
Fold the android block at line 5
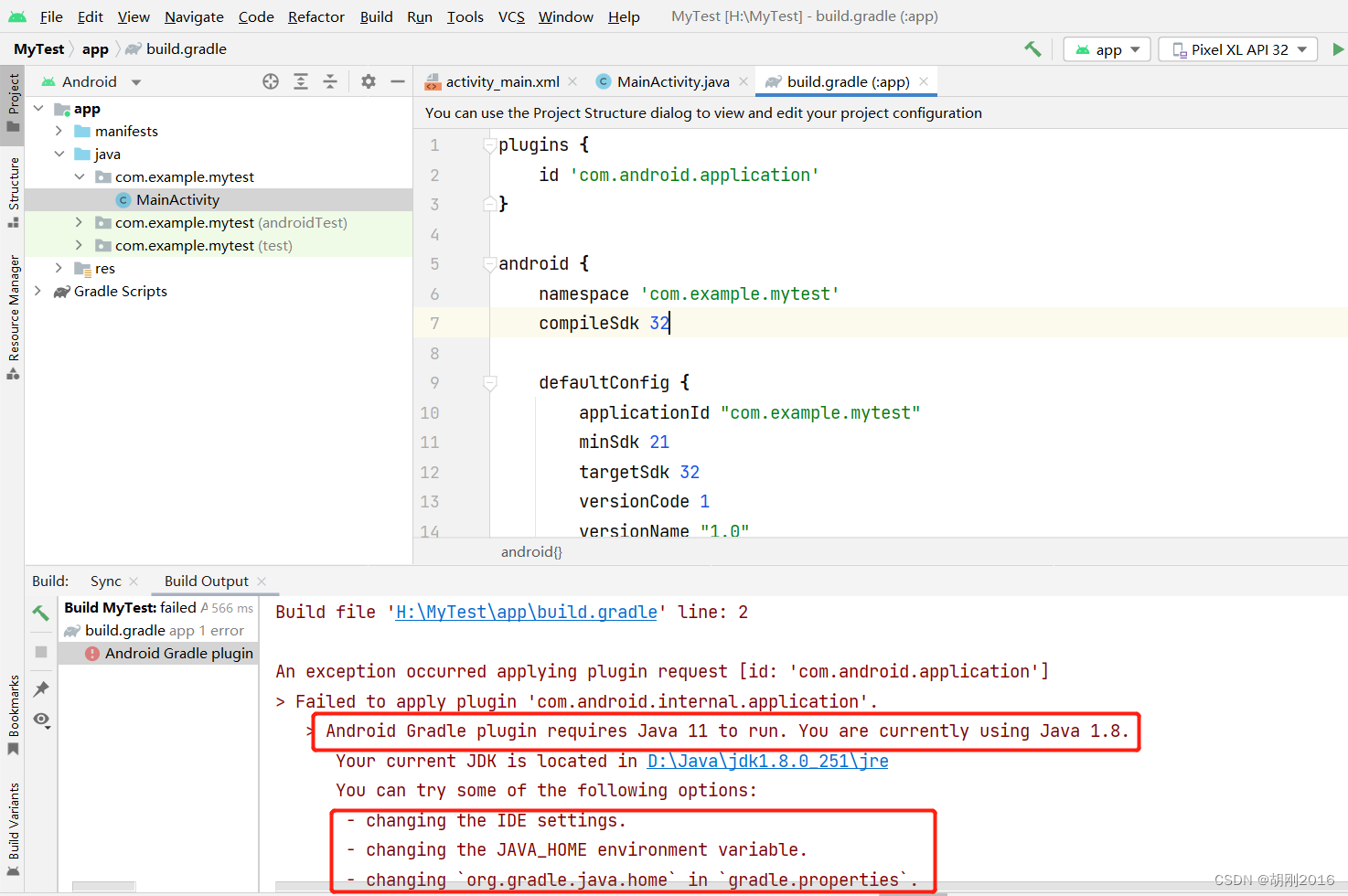489,264
